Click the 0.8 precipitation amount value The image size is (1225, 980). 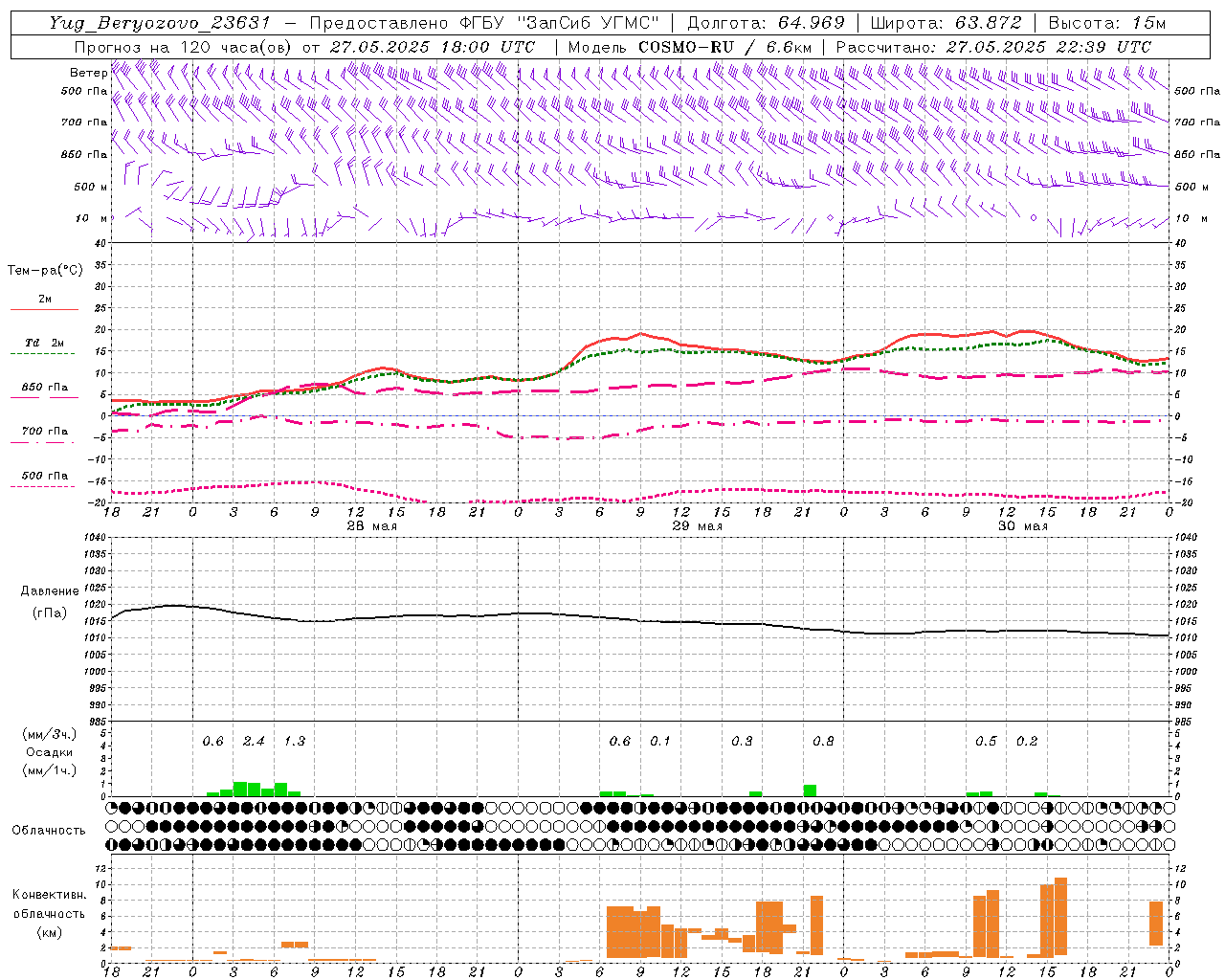point(823,741)
